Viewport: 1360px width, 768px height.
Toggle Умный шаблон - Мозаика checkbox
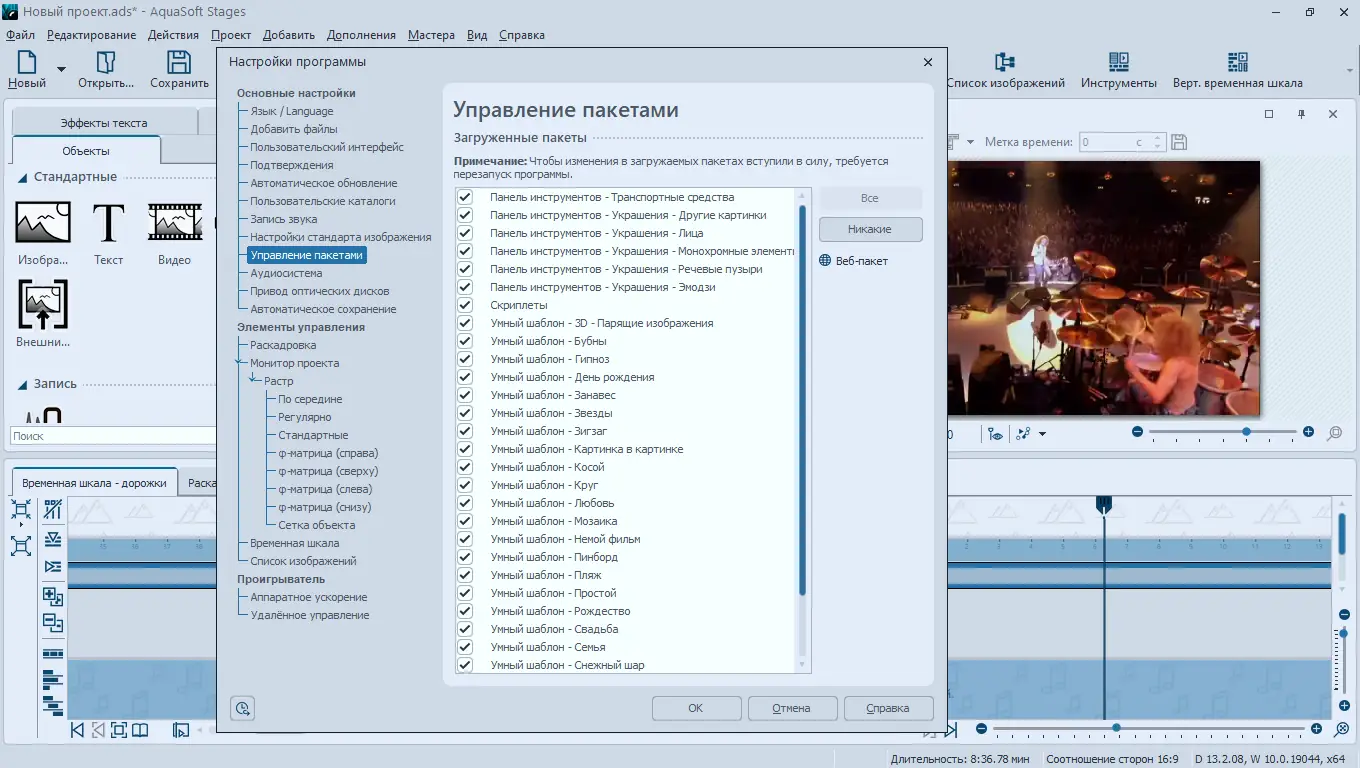click(465, 521)
